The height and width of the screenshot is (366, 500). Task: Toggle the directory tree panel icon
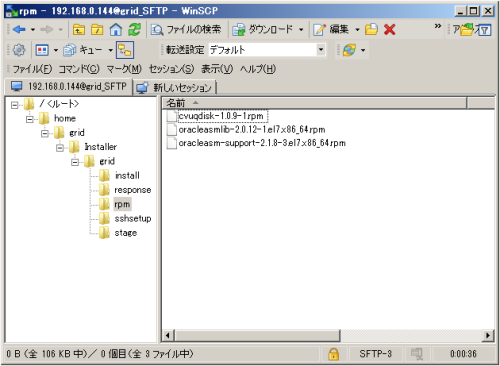point(125,50)
